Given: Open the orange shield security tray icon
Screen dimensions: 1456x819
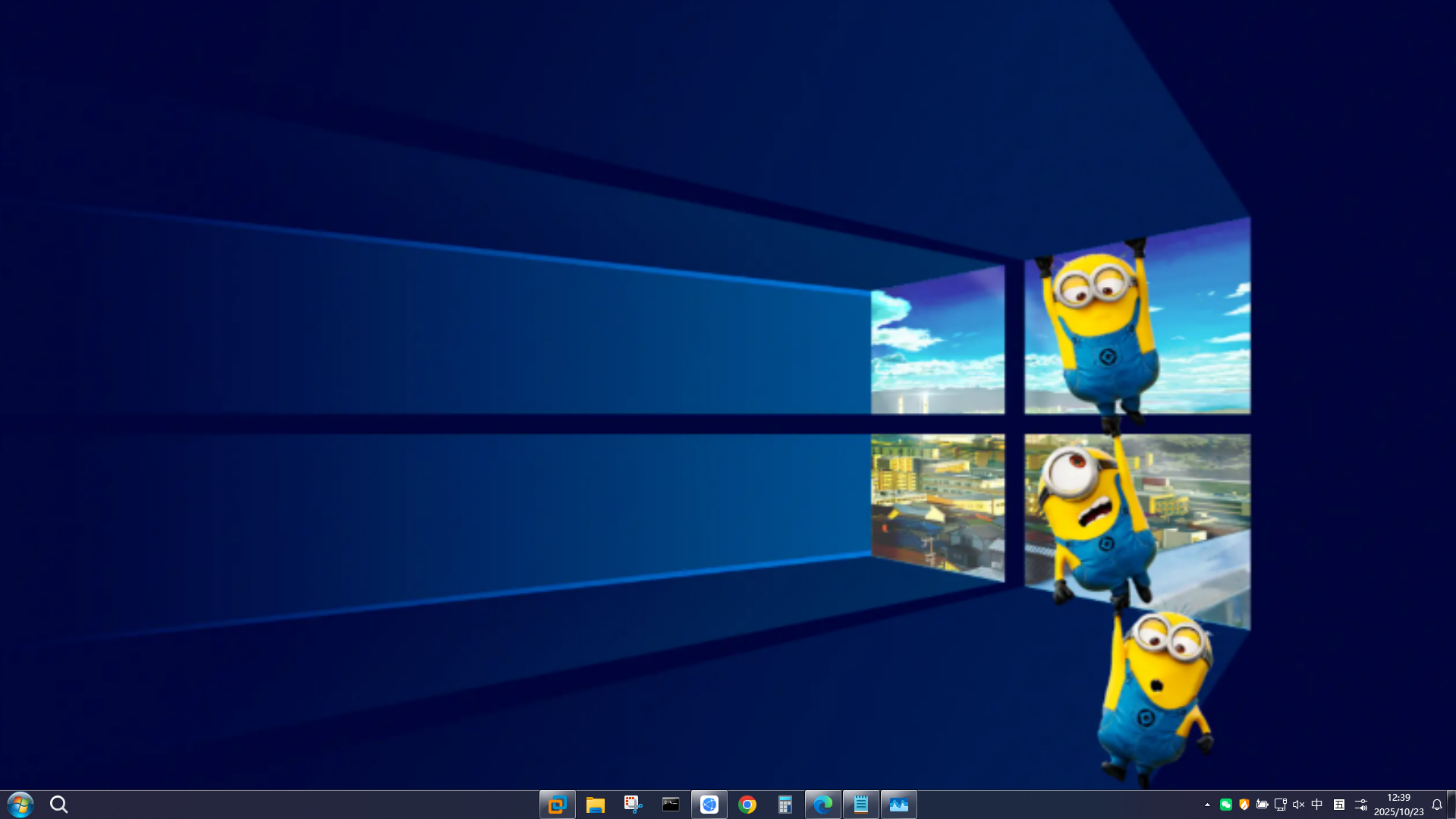Looking at the screenshot, I should pyautogui.click(x=1244, y=805).
